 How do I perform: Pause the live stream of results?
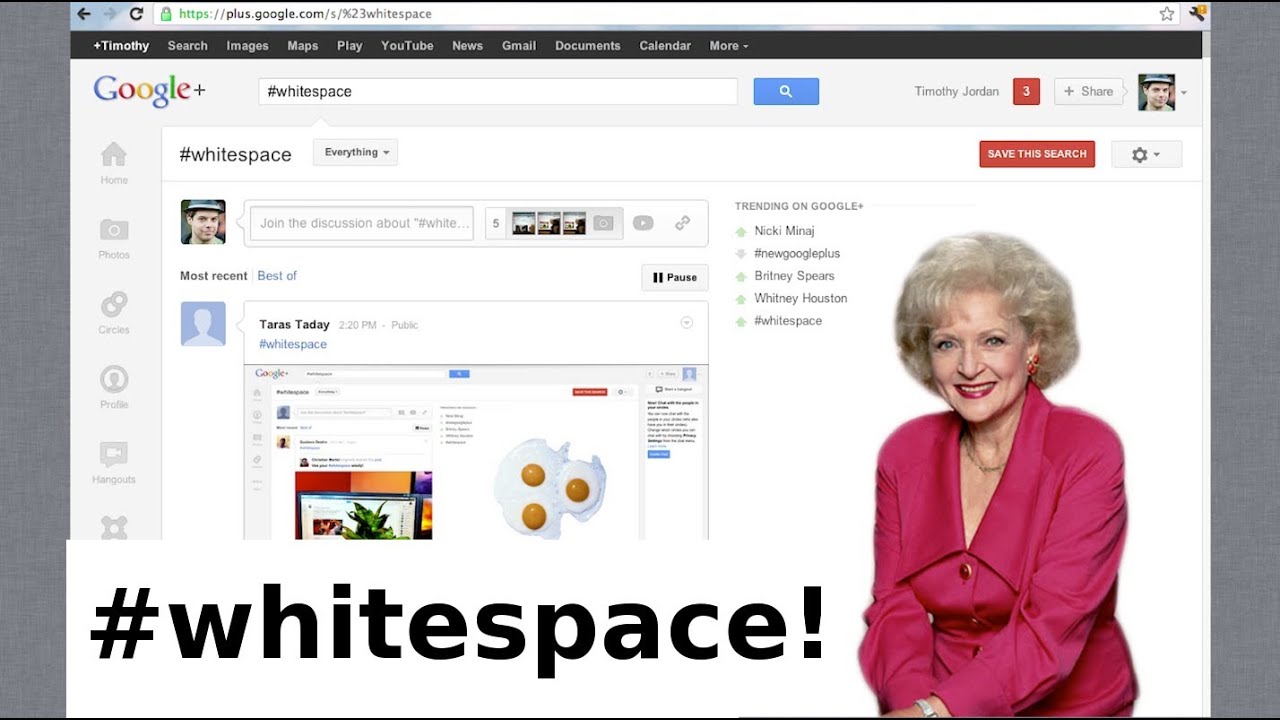click(675, 277)
